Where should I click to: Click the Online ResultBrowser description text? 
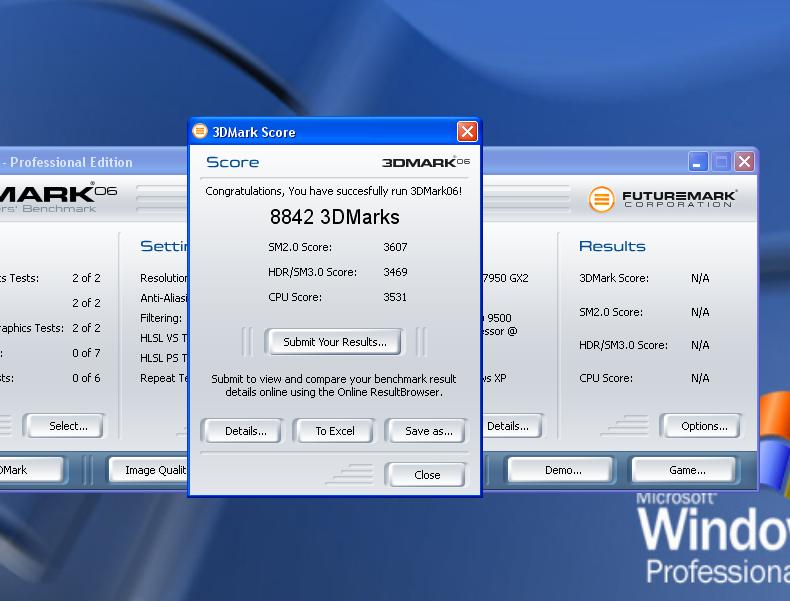(x=334, y=385)
